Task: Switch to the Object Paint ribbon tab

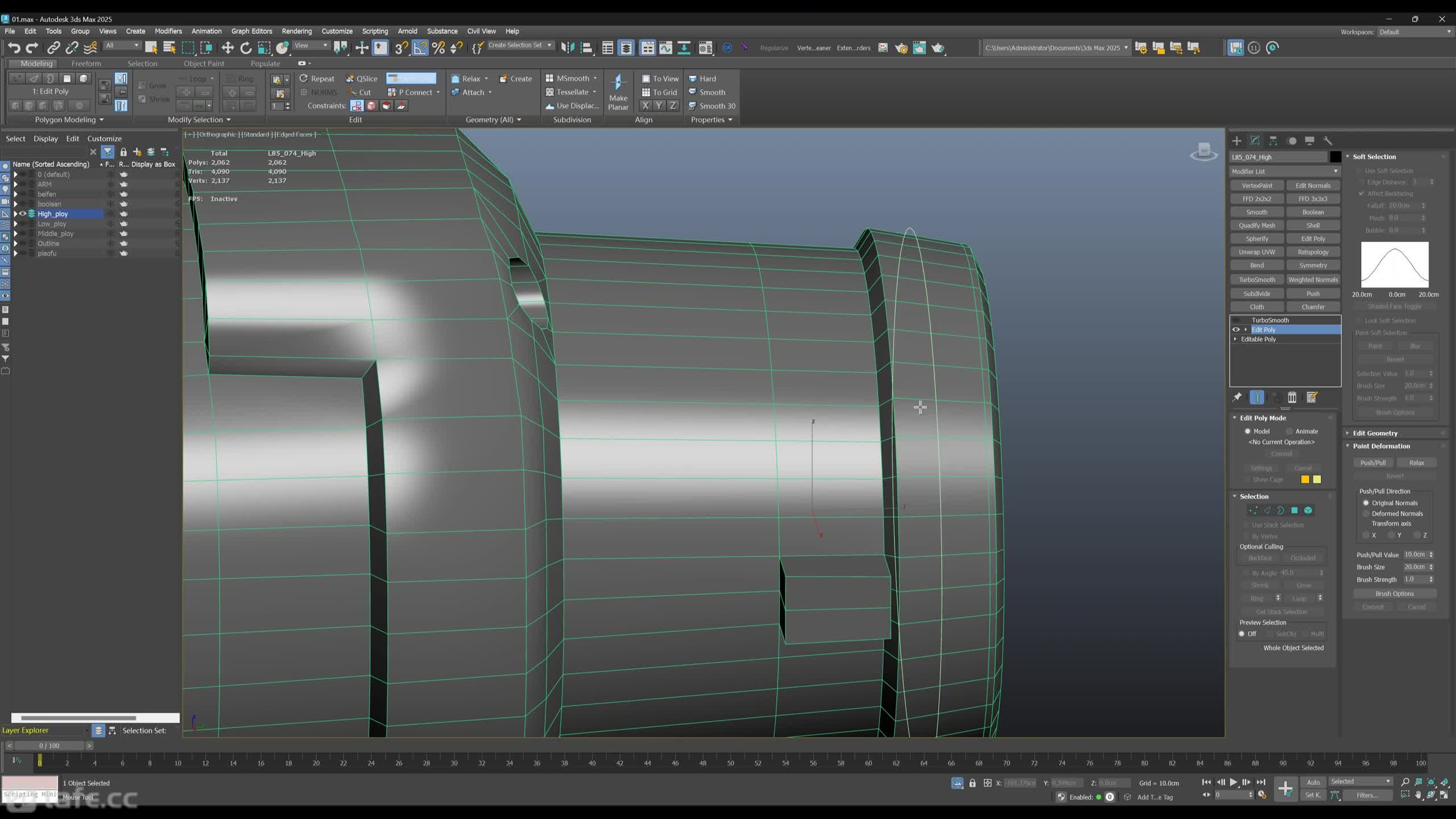Action: pos(204,64)
